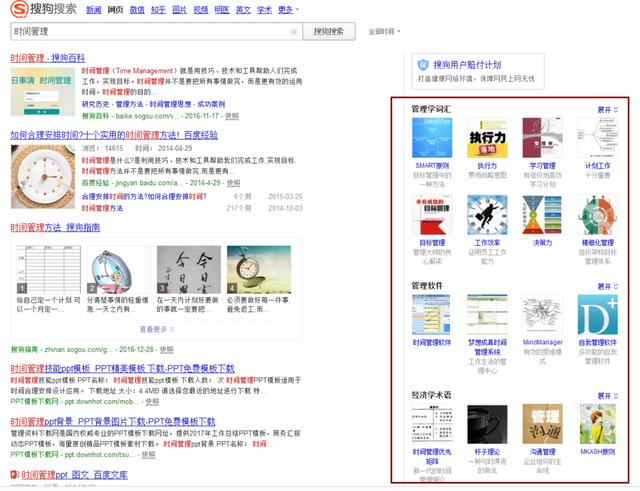The width and height of the screenshot is (640, 491).
Task: Expand the 管理软件 section with 展开
Action: click(607, 286)
